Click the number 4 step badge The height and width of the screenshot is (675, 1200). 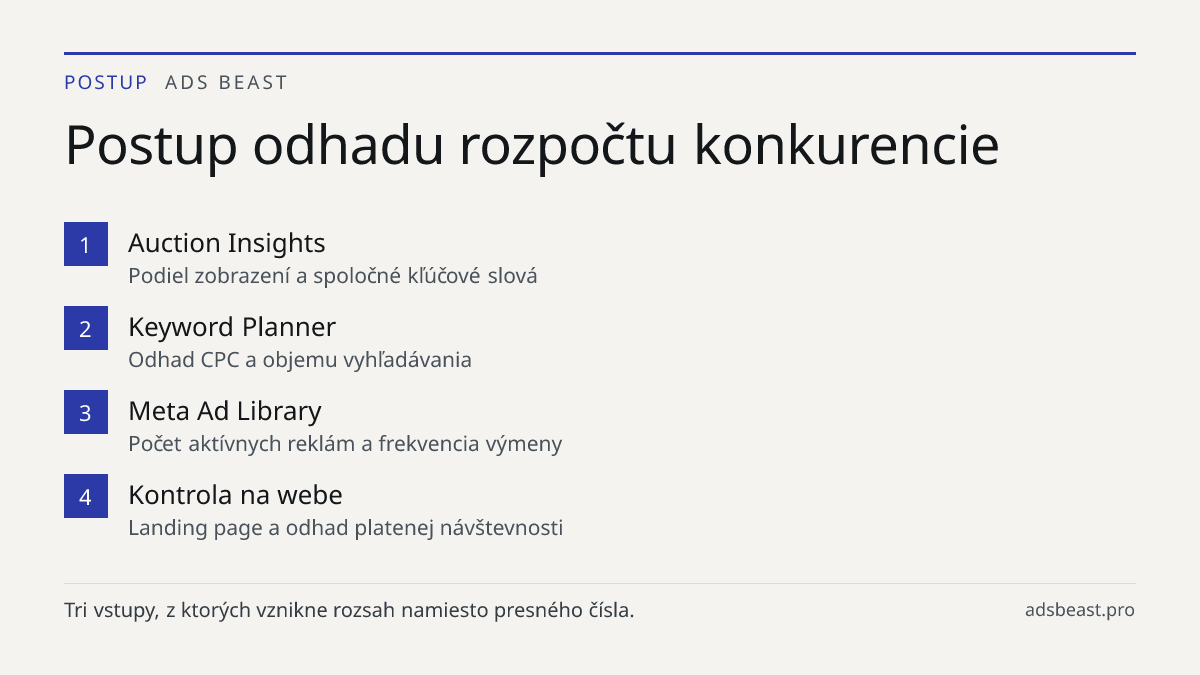pyautogui.click(x=86, y=496)
